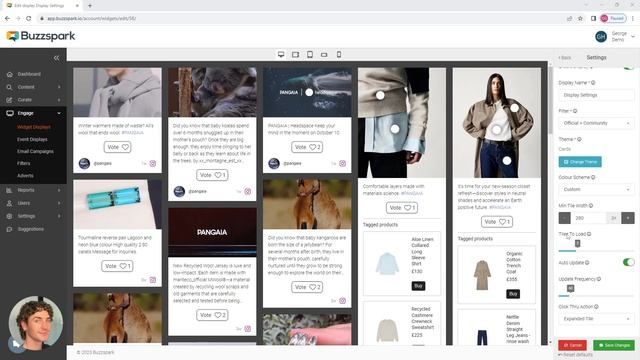Buy the Organic Cotton Trench Coat

pos(513,294)
